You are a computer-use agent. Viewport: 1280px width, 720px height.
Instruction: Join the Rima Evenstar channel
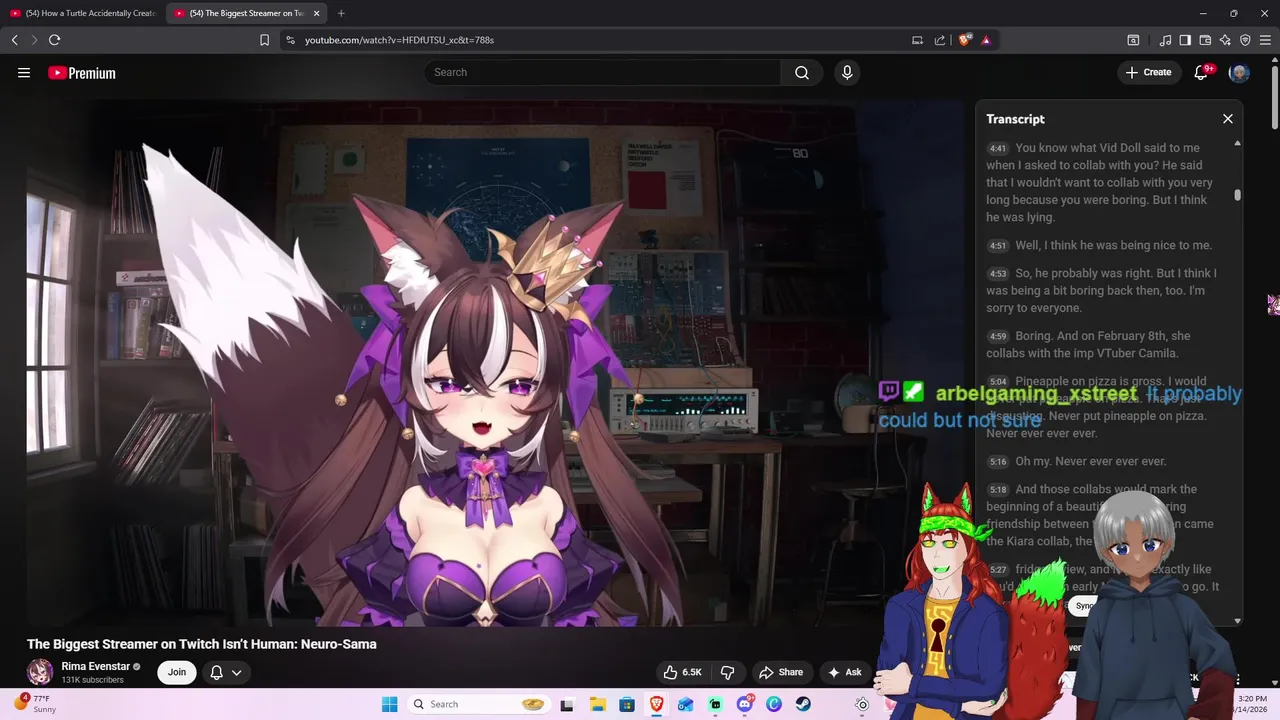click(177, 672)
